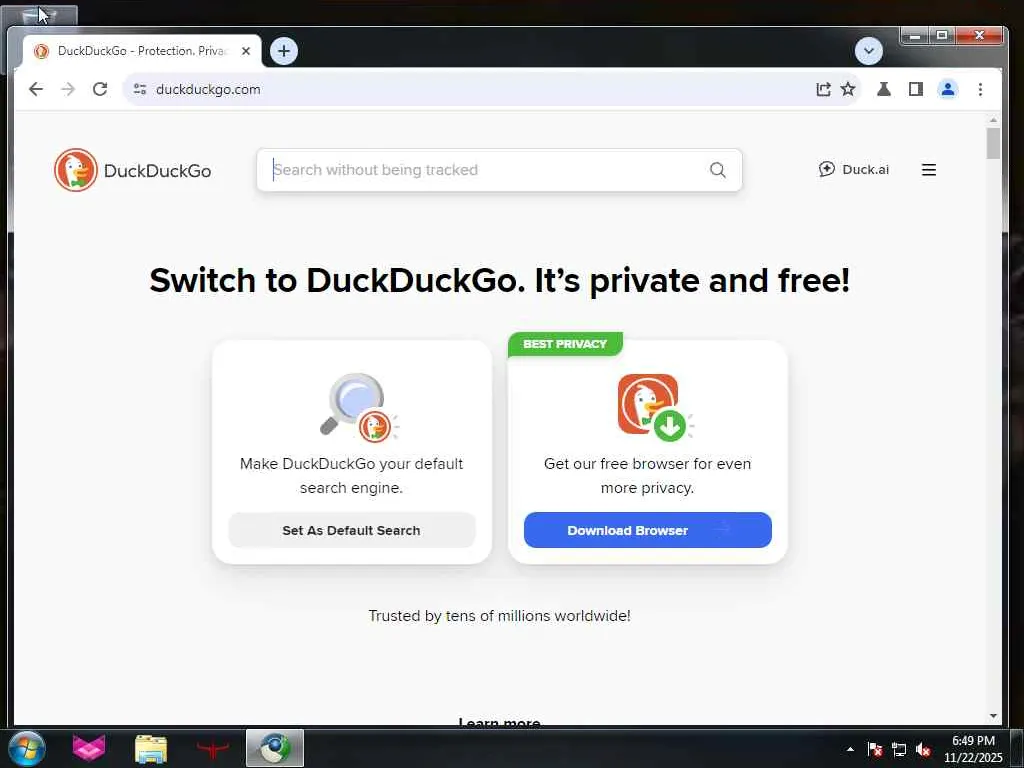This screenshot has height=768, width=1024.
Task: Click the magnifying glass default search illustration
Action: 359,408
